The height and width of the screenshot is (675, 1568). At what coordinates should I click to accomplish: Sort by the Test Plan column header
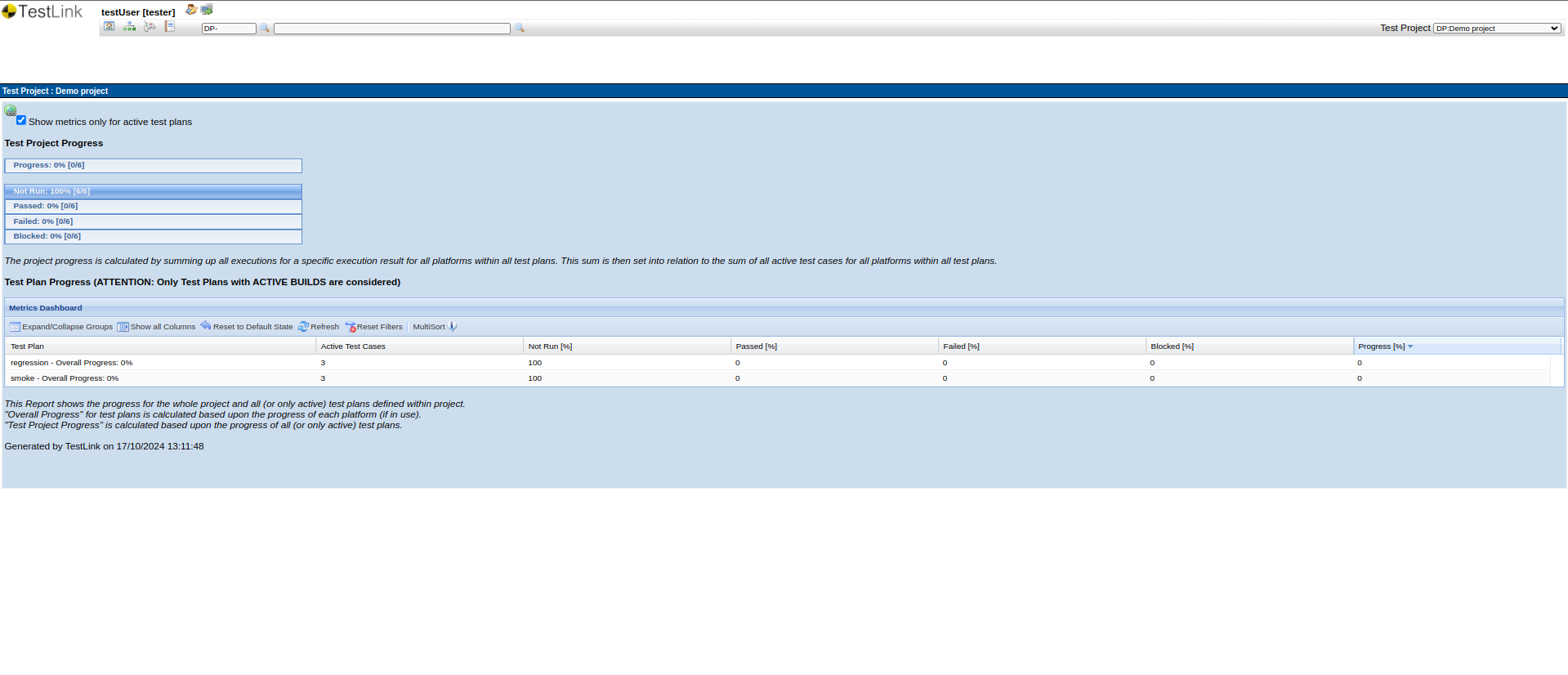(28, 346)
